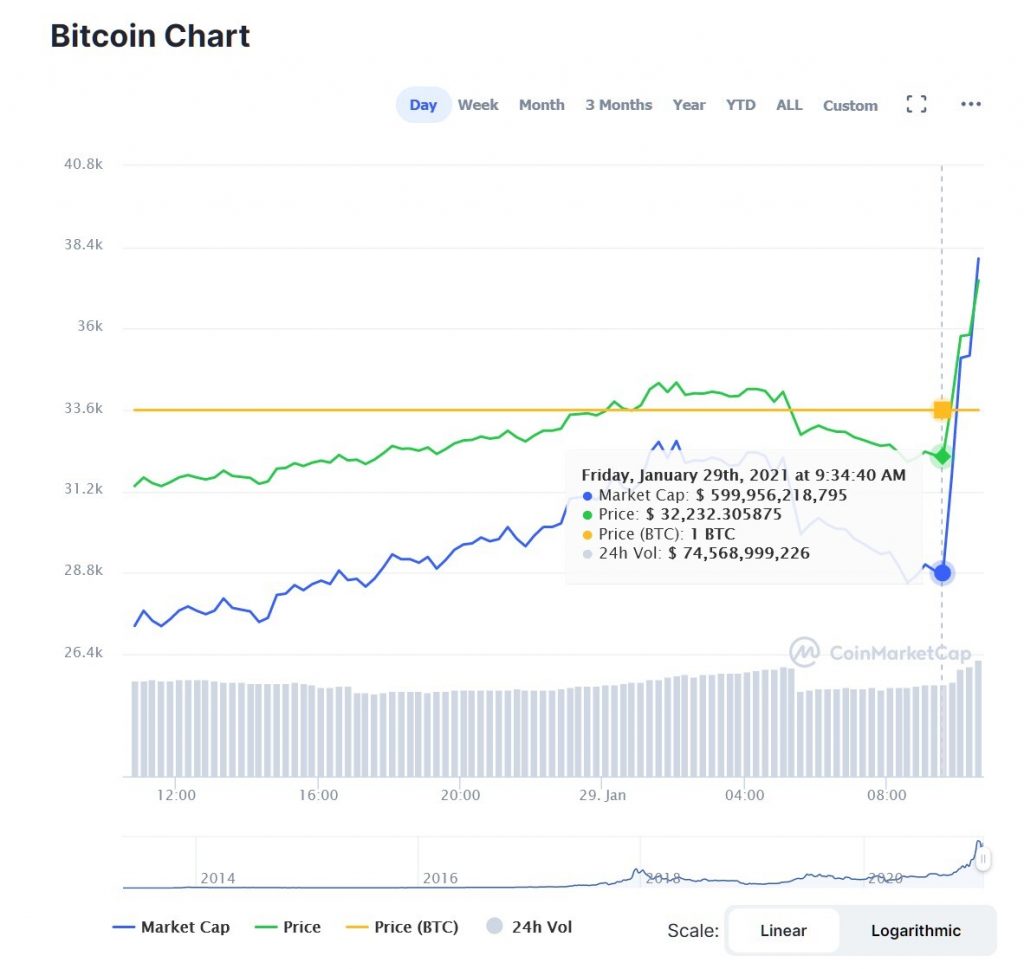Click the blue Market Cap data point marker

pyautogui.click(x=942, y=573)
